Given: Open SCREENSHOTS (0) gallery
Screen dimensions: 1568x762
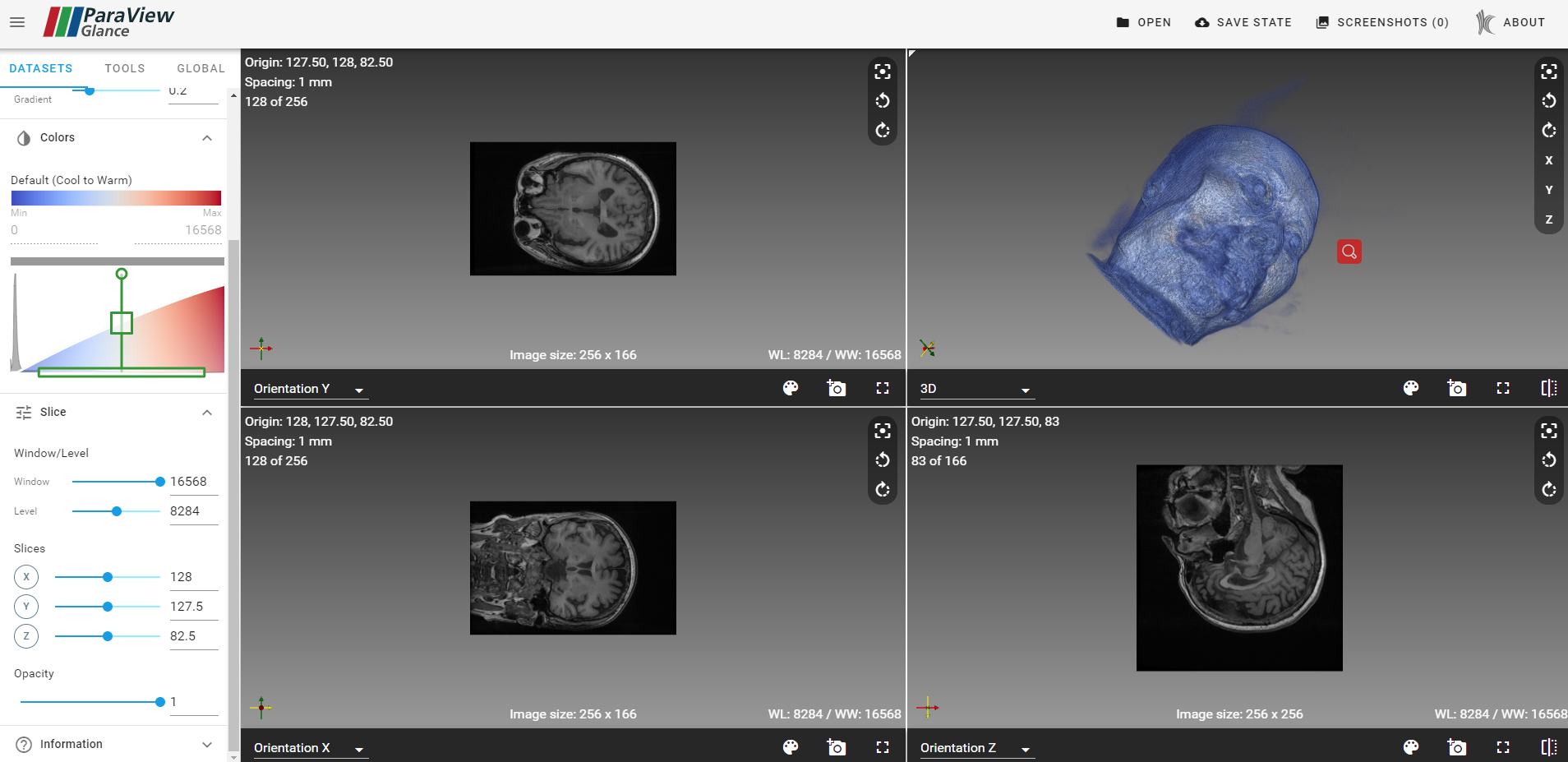Looking at the screenshot, I should (x=1382, y=22).
